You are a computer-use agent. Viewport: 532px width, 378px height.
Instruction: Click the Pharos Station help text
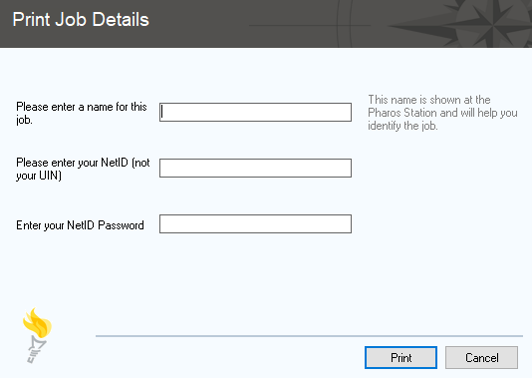click(x=442, y=113)
